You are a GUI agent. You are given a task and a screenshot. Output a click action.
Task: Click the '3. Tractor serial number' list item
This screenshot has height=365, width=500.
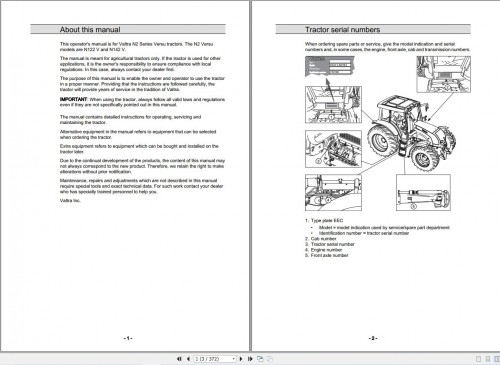[330, 244]
